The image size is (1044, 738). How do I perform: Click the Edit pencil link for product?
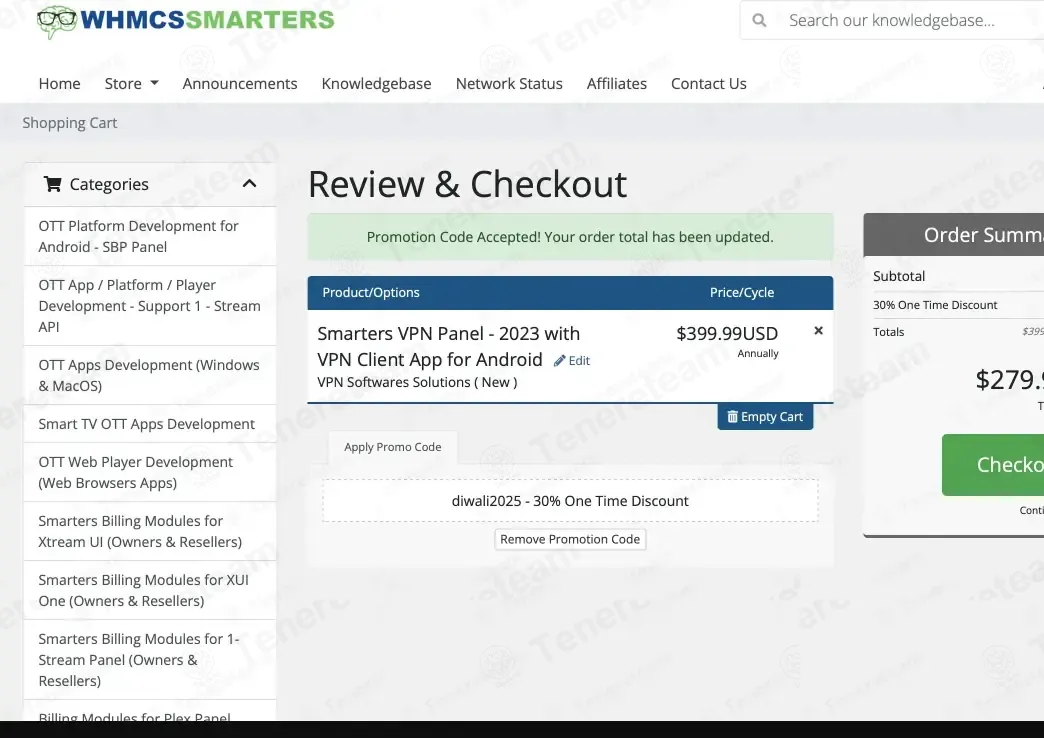572,360
